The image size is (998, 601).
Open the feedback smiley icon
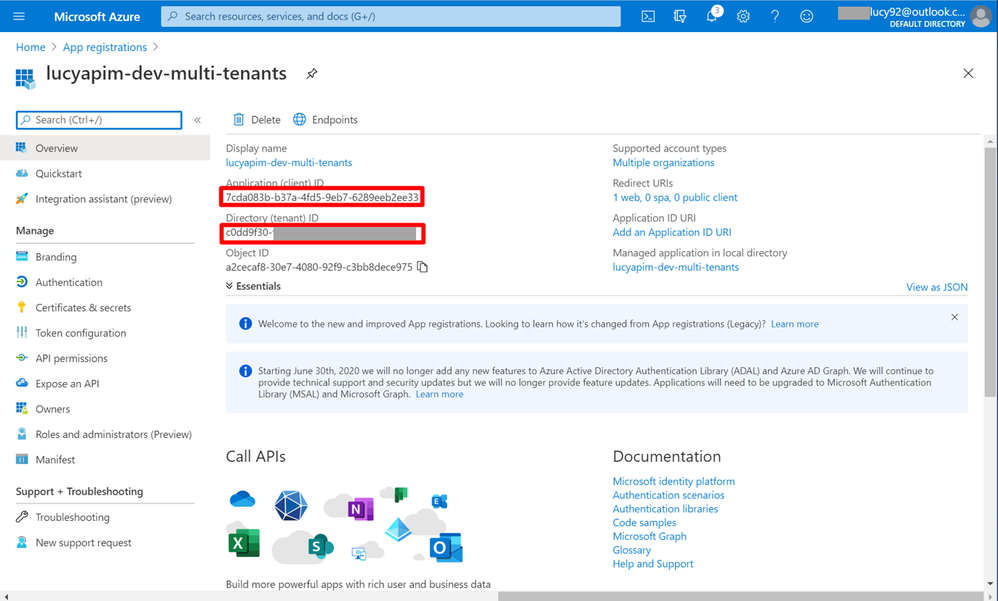tap(806, 17)
